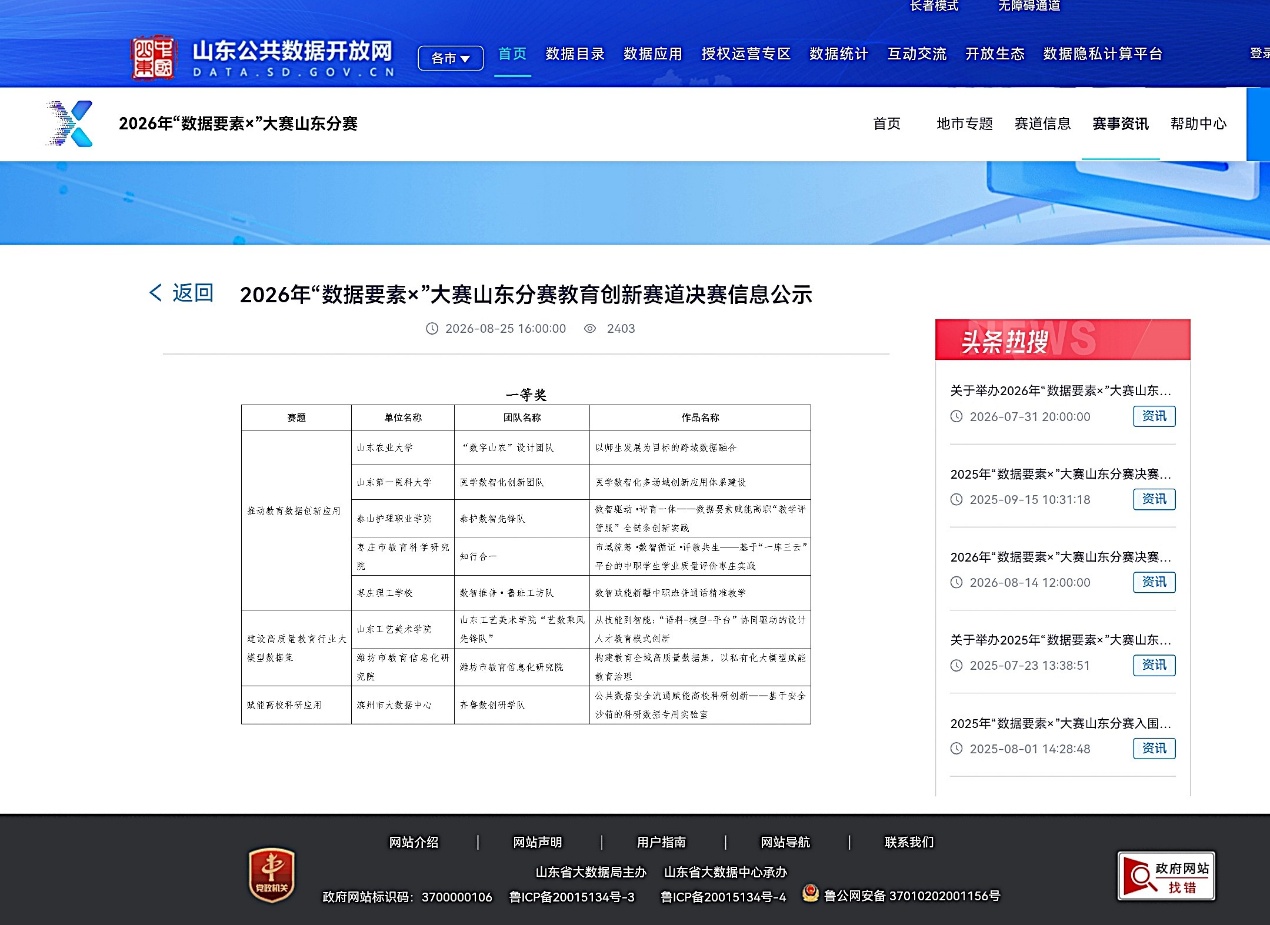Open the news item 2025年大赛山东分赛入围

pyautogui.click(x=1061, y=723)
